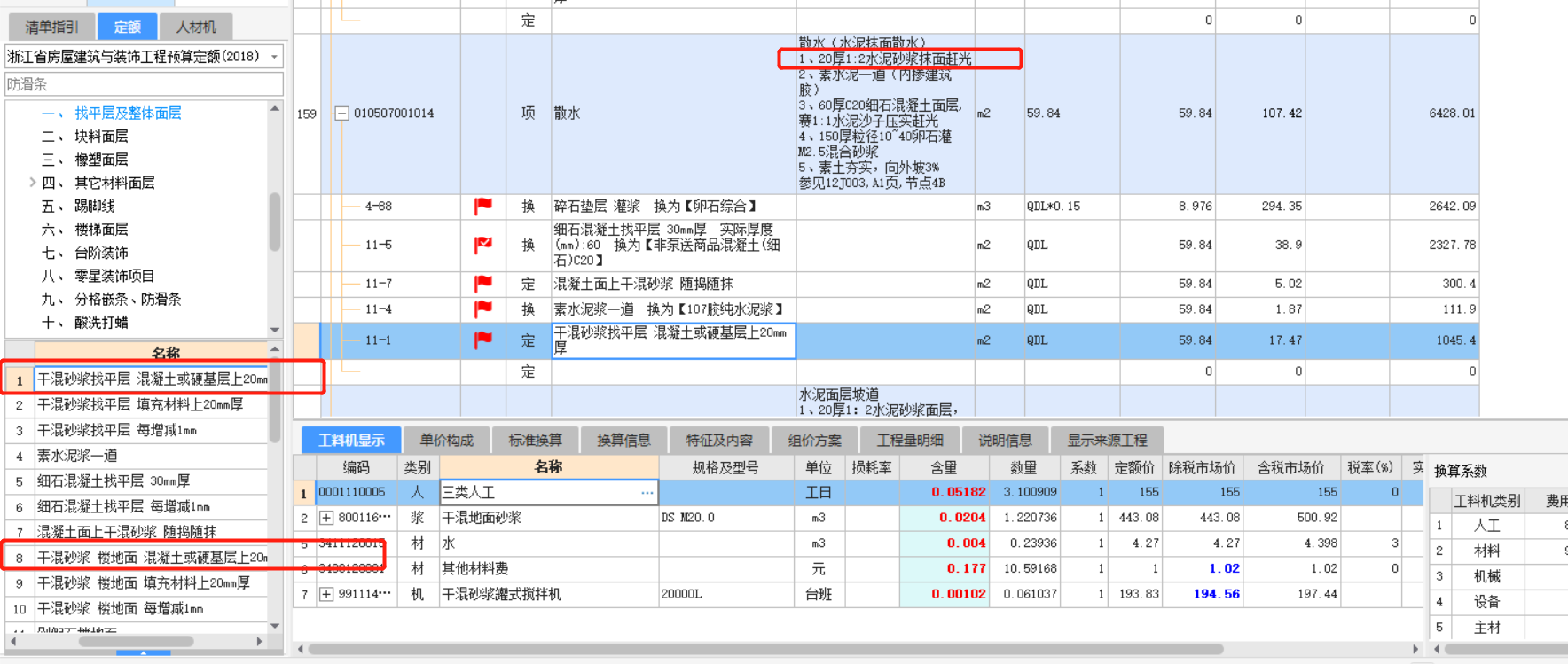This screenshot has width=1568, height=664.
Task: Select list row 干混砂浆找平层 填充材料上20mm厚
Action: [151, 405]
